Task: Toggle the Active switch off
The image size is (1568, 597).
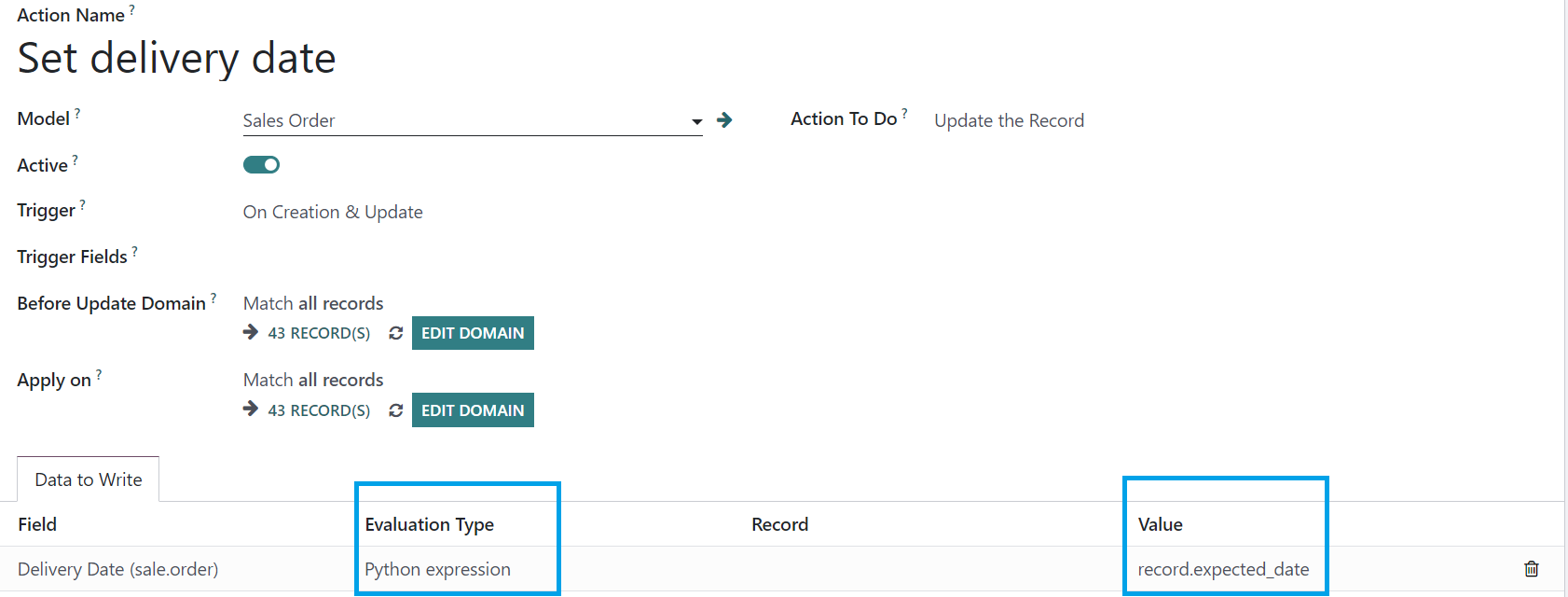Action: tap(261, 165)
